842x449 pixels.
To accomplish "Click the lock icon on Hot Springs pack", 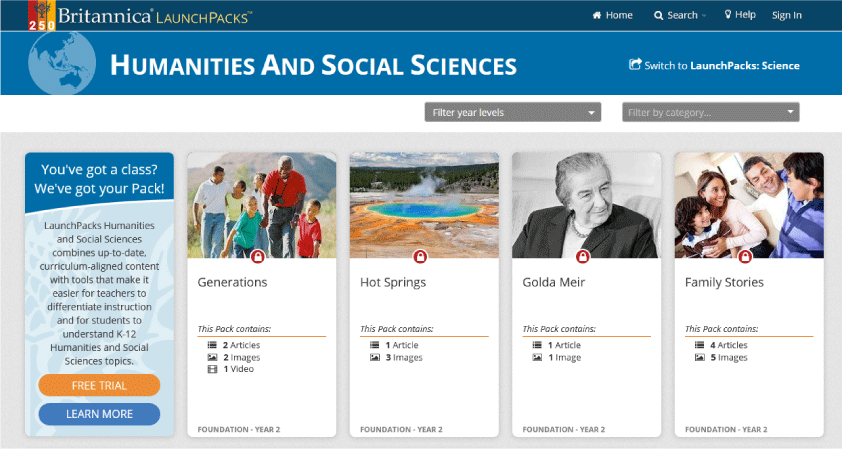I will pyautogui.click(x=421, y=257).
